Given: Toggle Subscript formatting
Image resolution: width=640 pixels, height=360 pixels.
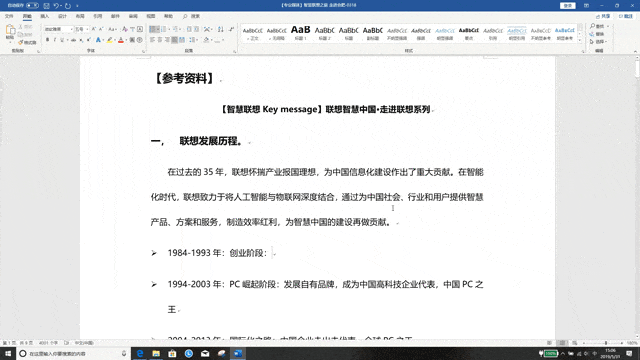Looking at the screenshot, I should (81, 40).
